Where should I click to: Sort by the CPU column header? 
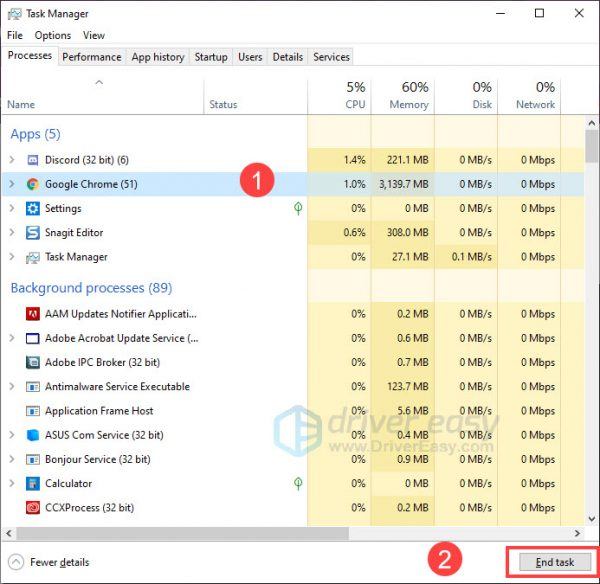[339, 97]
